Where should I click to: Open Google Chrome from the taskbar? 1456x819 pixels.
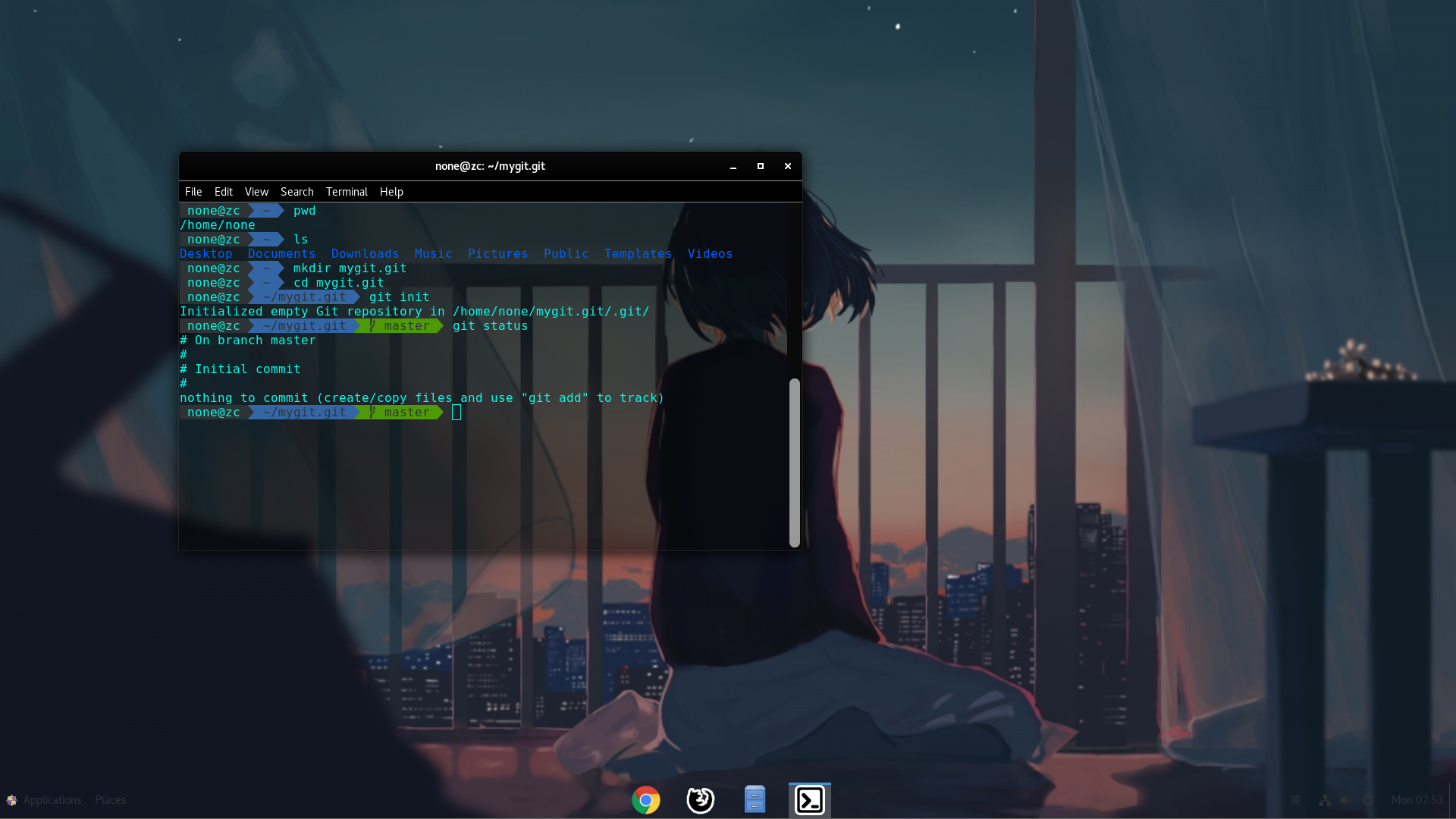click(x=645, y=799)
